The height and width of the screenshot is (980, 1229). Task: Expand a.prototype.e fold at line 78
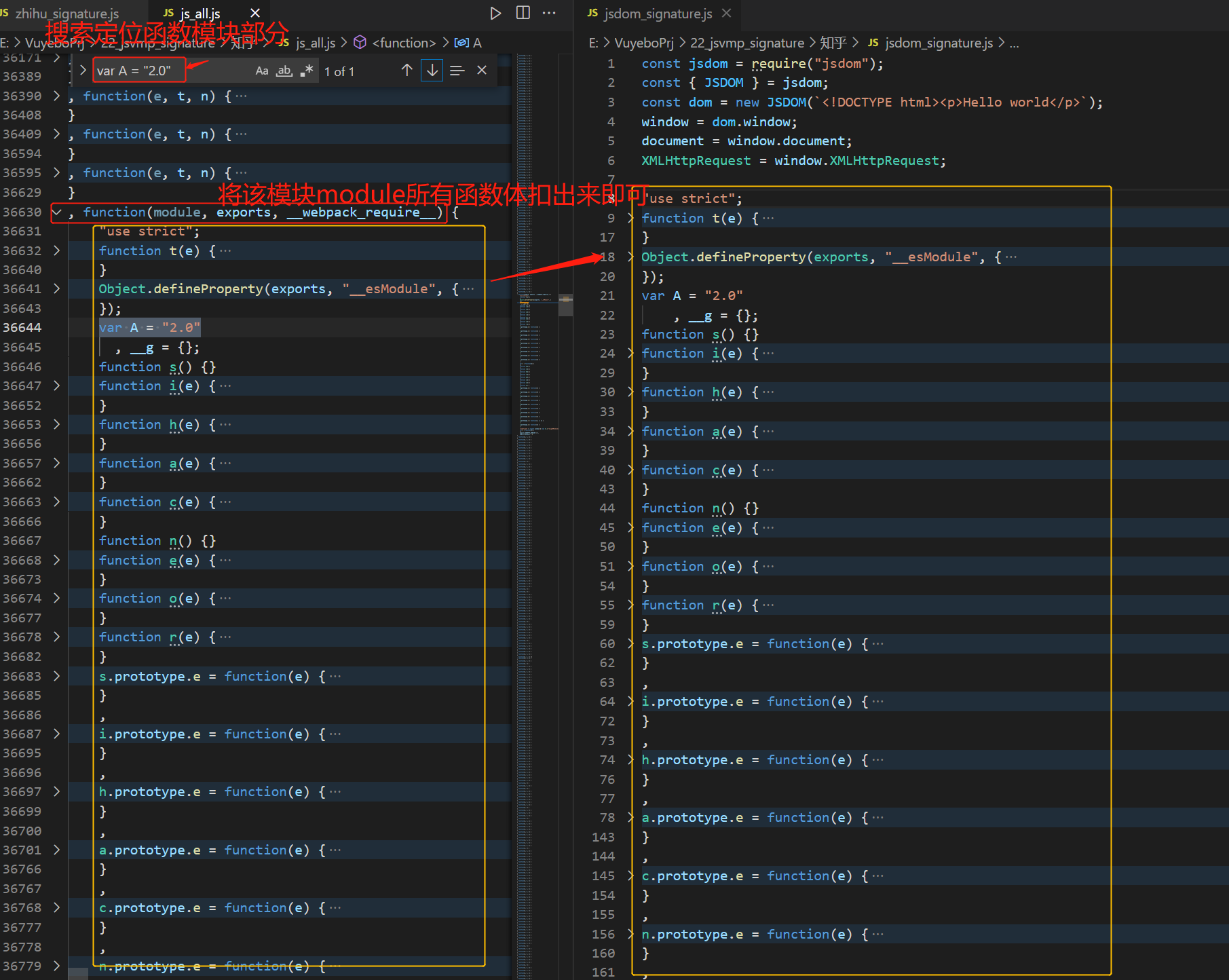(630, 817)
